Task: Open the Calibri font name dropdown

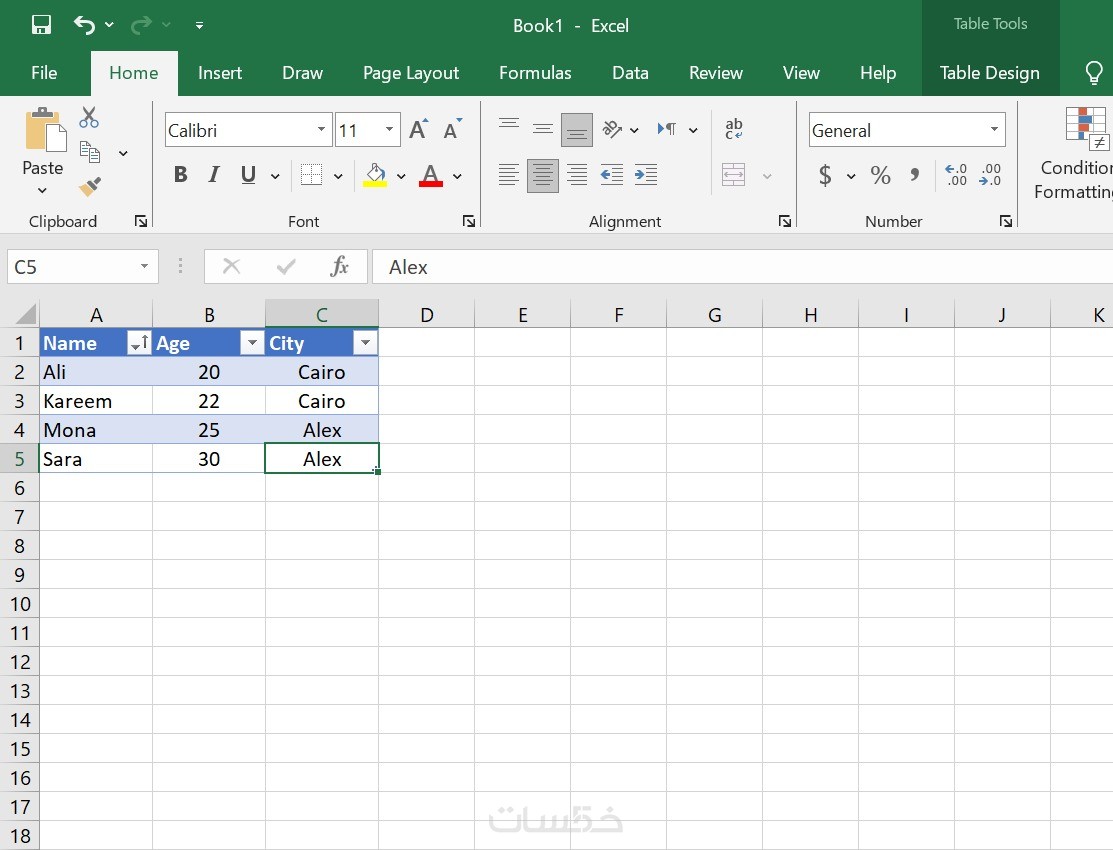Action: (x=321, y=129)
